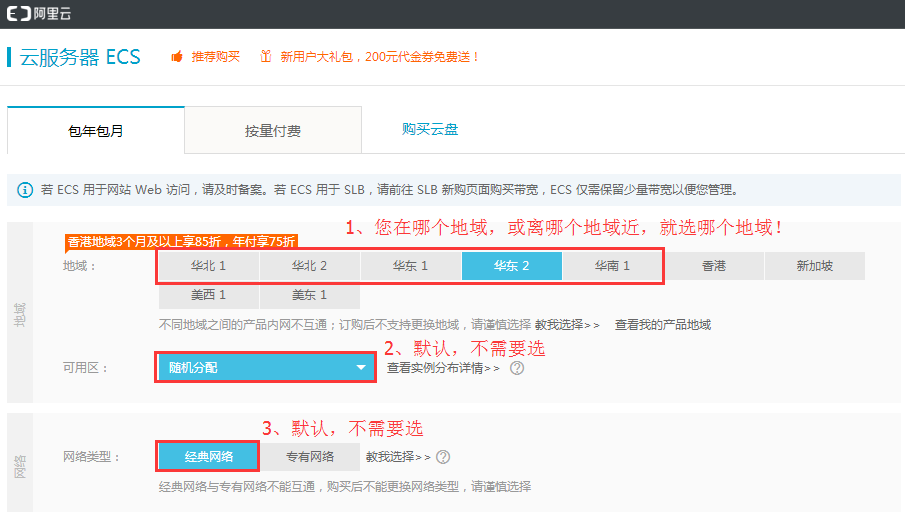The image size is (905, 512).
Task: Click the thumbs-up recommend purchase icon
Action: (177, 57)
